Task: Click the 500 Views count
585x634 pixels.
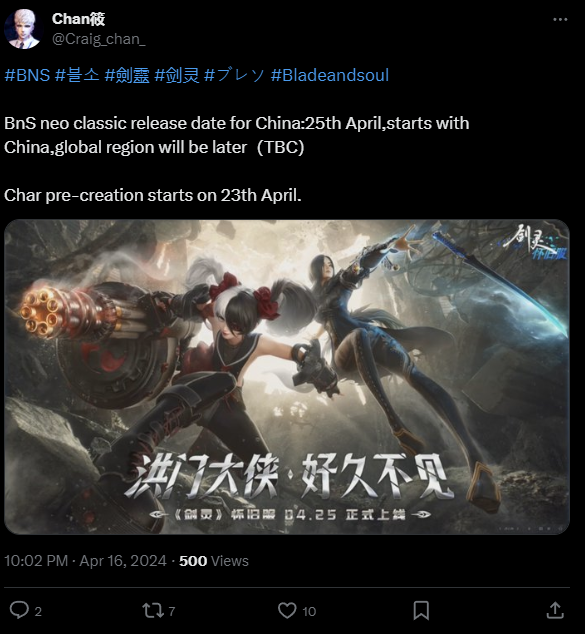Action: (214, 561)
